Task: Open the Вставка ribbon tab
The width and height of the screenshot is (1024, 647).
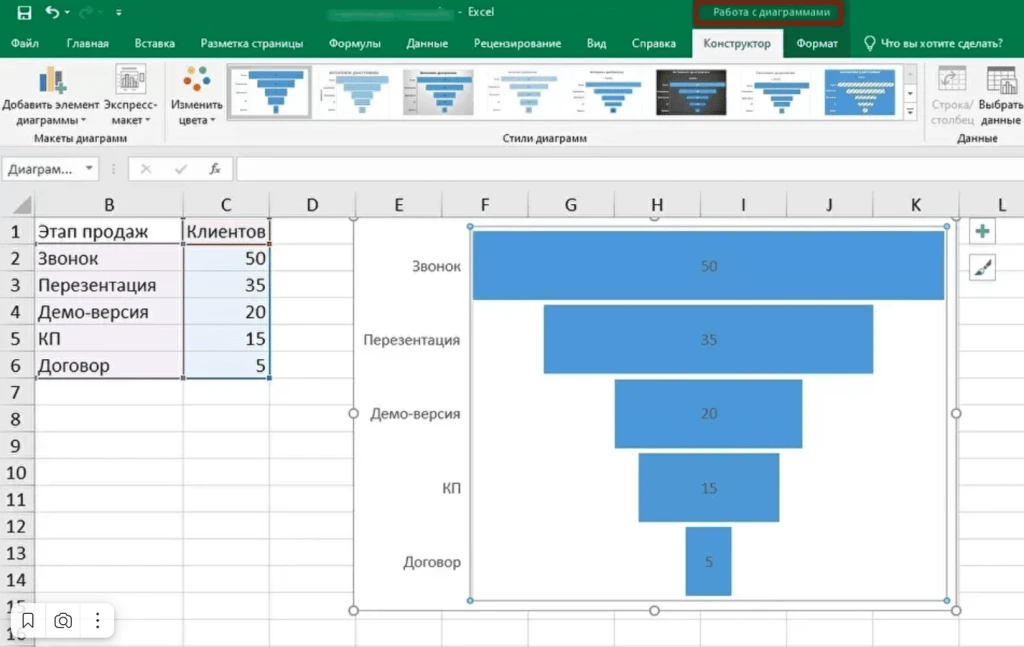Action: [x=154, y=44]
